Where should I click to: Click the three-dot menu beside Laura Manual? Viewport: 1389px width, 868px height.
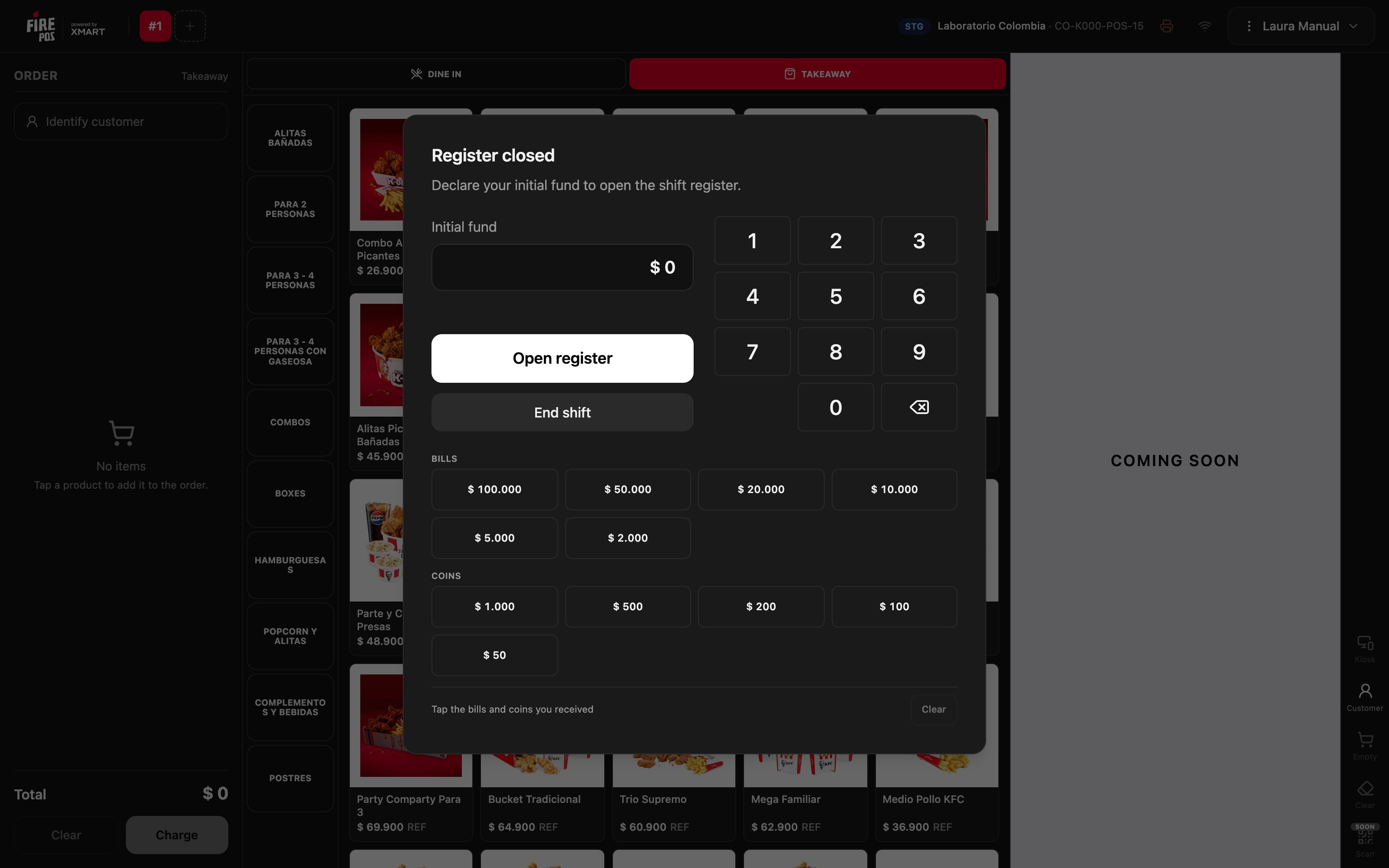(1249, 26)
